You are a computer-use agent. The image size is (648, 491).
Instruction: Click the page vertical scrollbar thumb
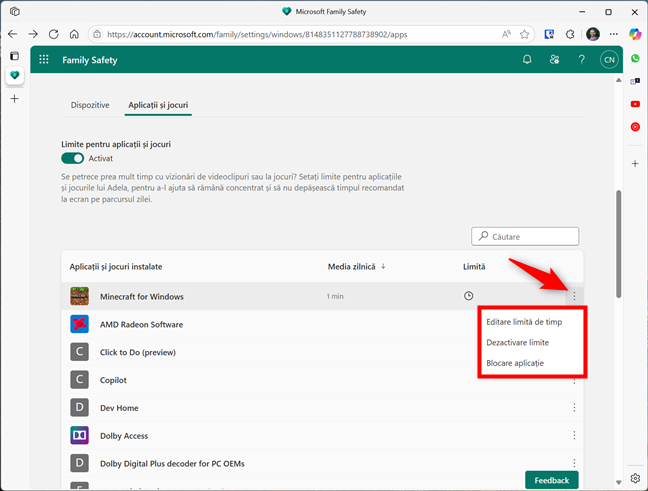[x=619, y=244]
